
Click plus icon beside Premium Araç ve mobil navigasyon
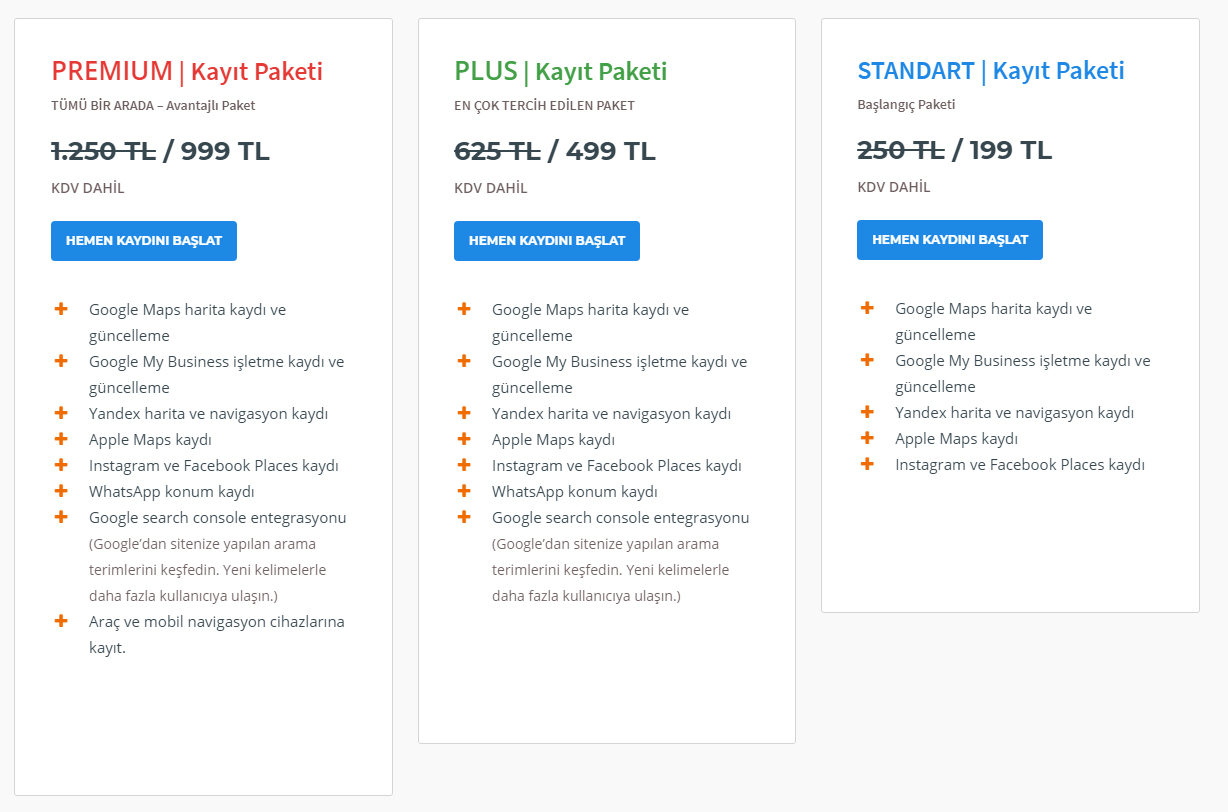[x=61, y=621]
